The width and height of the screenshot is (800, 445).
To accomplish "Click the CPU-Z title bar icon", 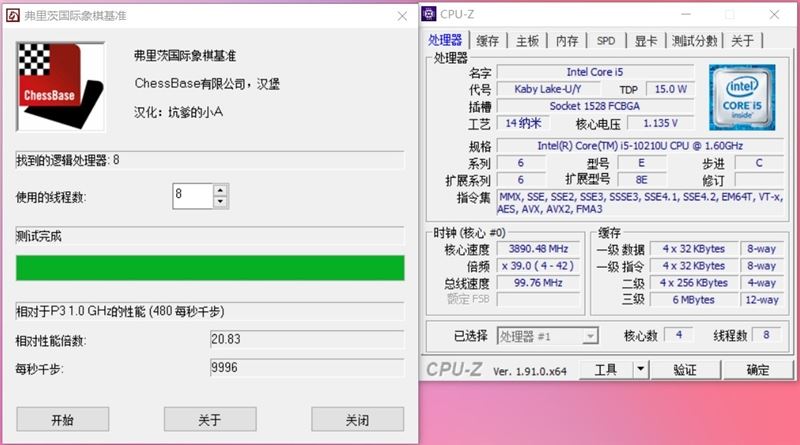I will (x=429, y=14).
